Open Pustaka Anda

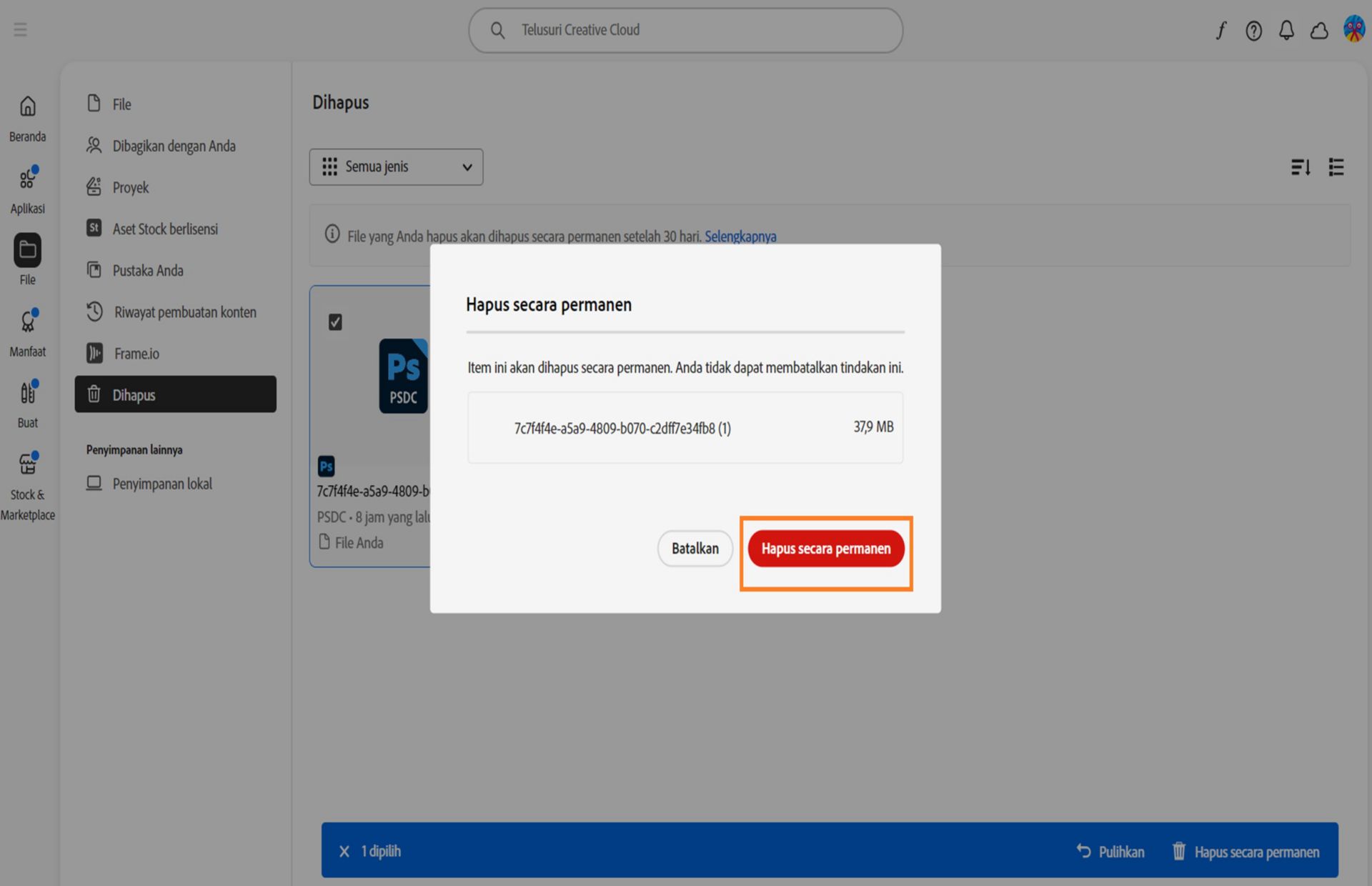(175, 270)
